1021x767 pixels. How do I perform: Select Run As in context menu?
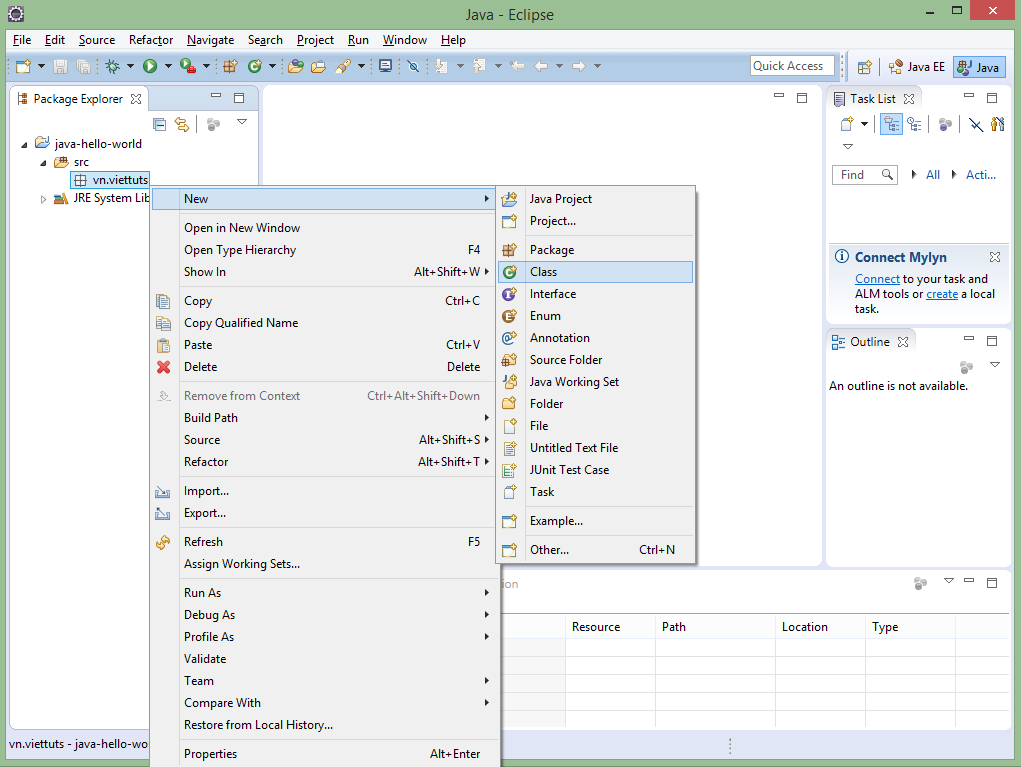tap(325, 593)
